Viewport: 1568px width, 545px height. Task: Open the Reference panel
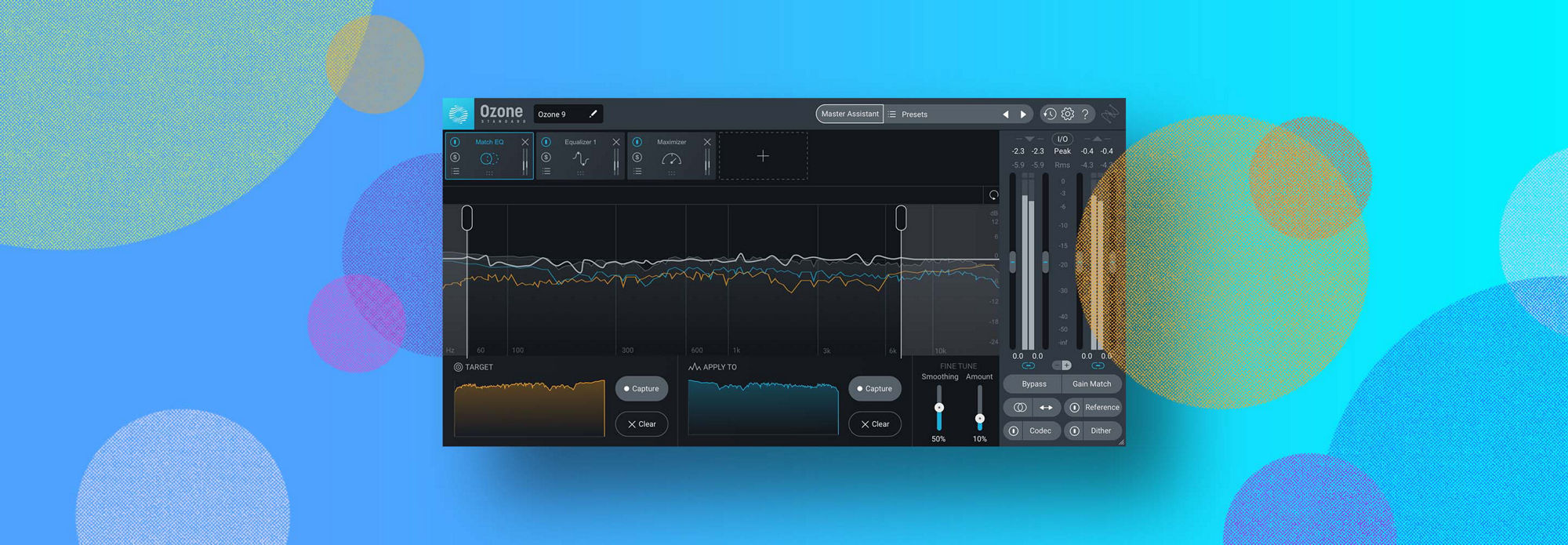click(1102, 408)
